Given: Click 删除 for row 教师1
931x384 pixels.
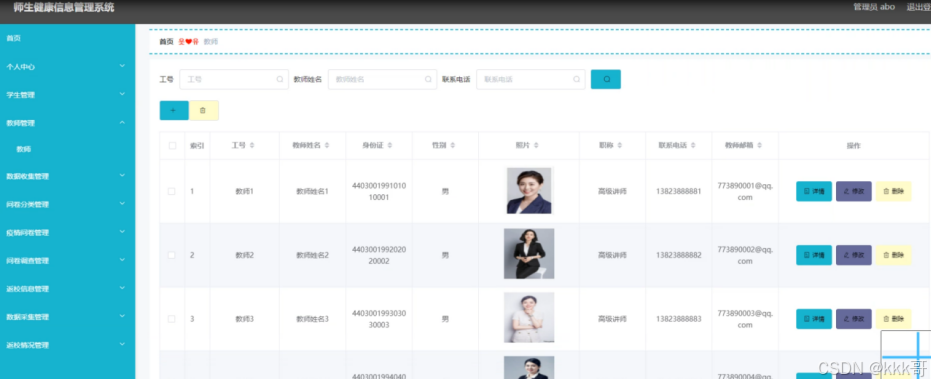Looking at the screenshot, I should (894, 192).
